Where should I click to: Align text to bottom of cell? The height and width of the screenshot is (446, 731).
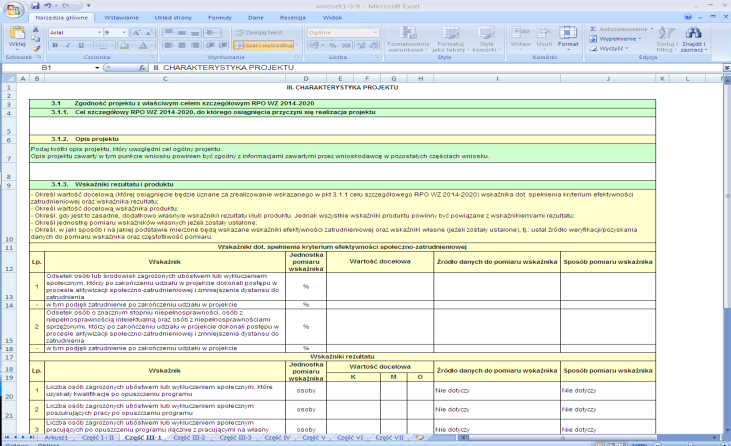[195, 33]
